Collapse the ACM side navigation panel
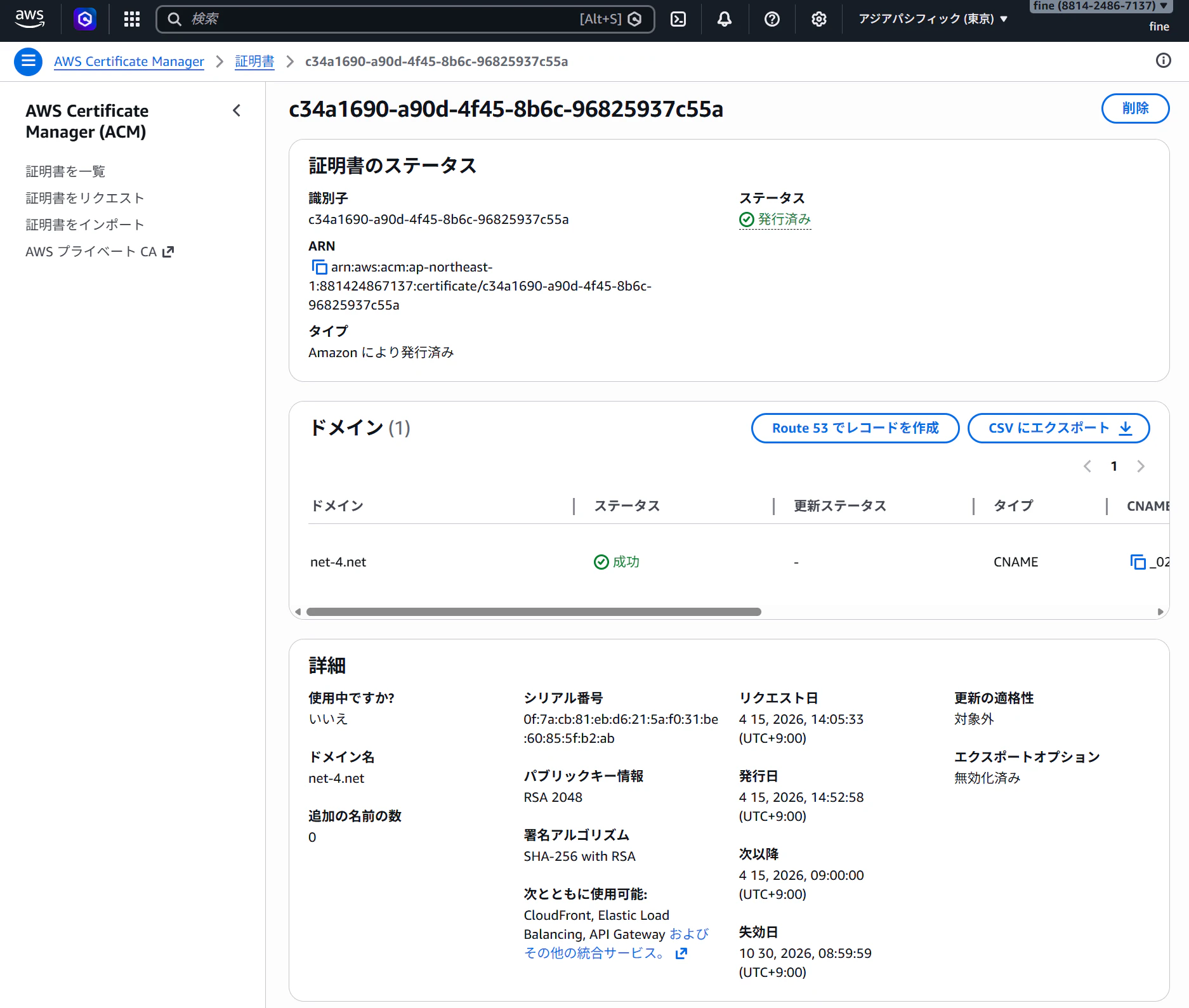The height and width of the screenshot is (1008, 1189). click(237, 111)
